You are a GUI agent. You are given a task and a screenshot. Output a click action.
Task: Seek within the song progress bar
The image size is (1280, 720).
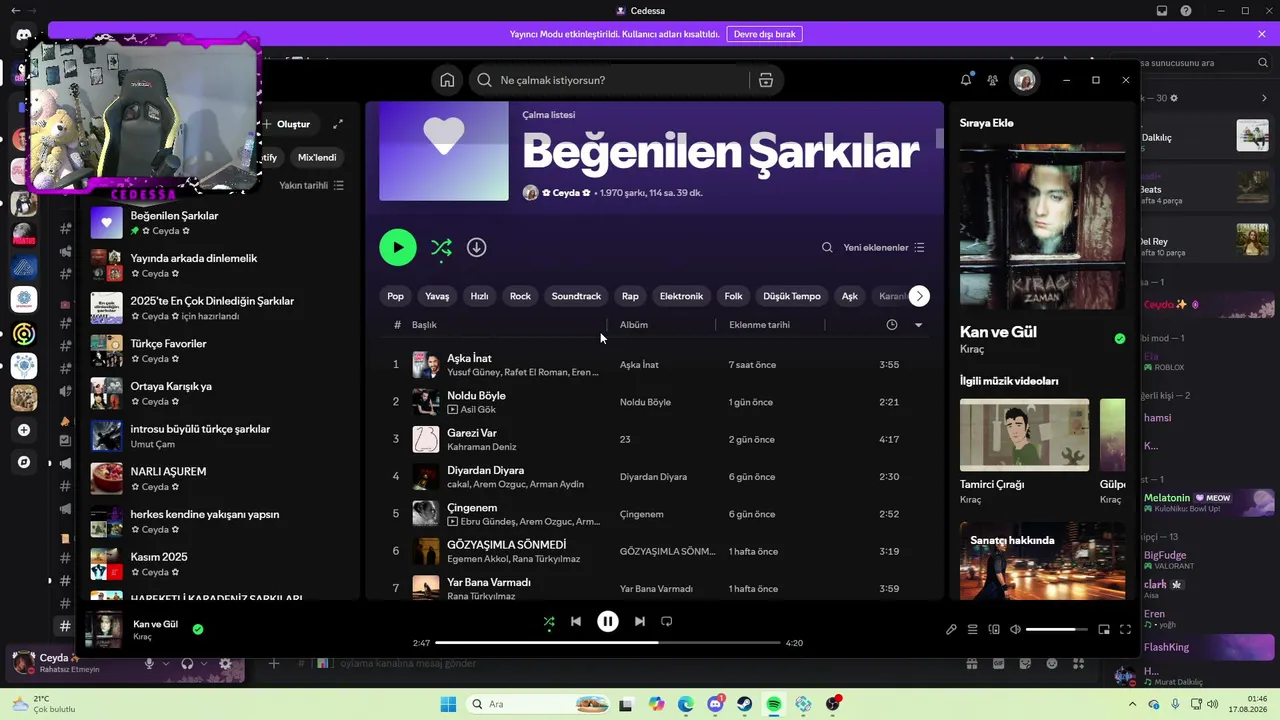[x=608, y=643]
